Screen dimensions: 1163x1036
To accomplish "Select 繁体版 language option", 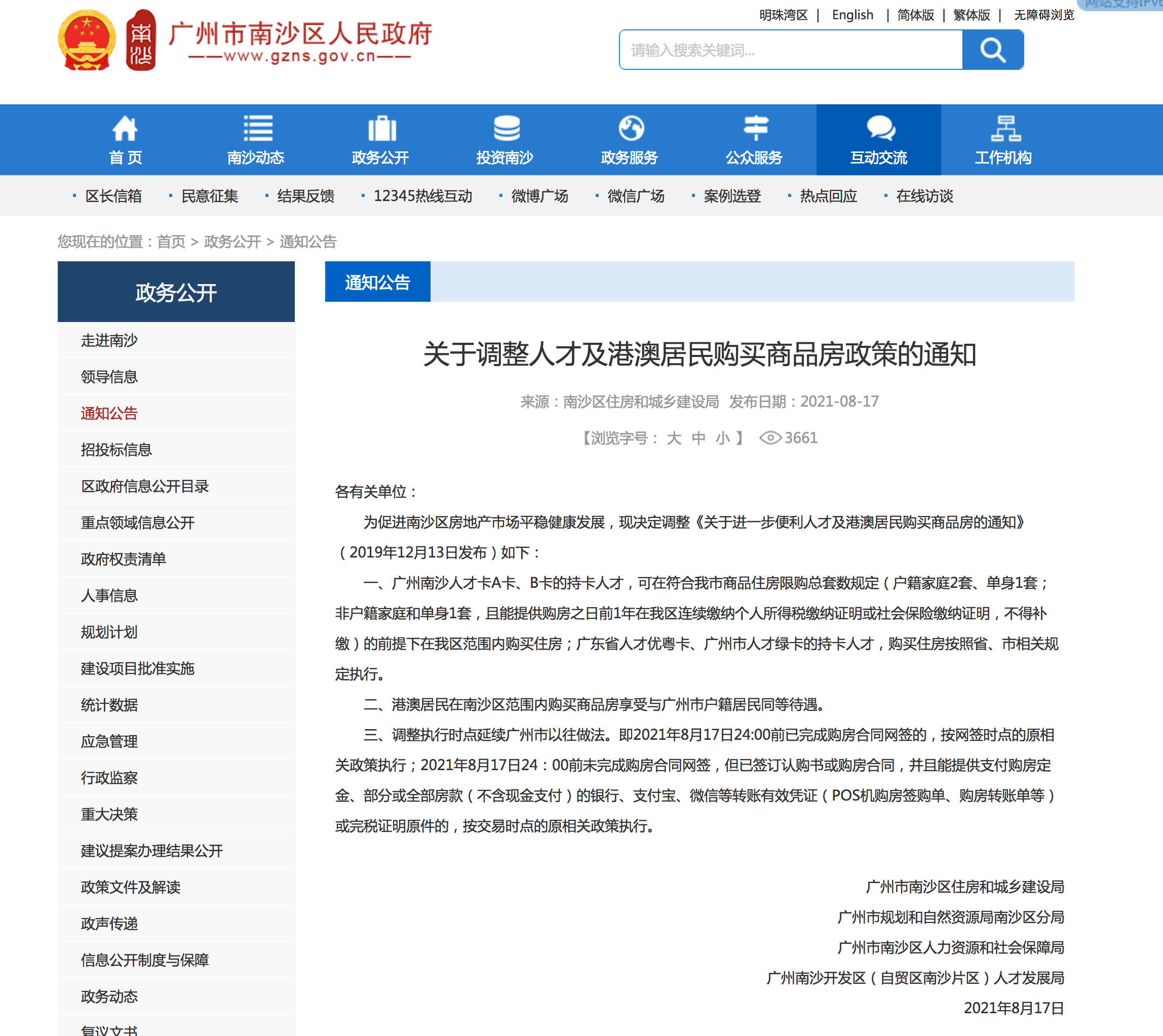I will point(971,15).
